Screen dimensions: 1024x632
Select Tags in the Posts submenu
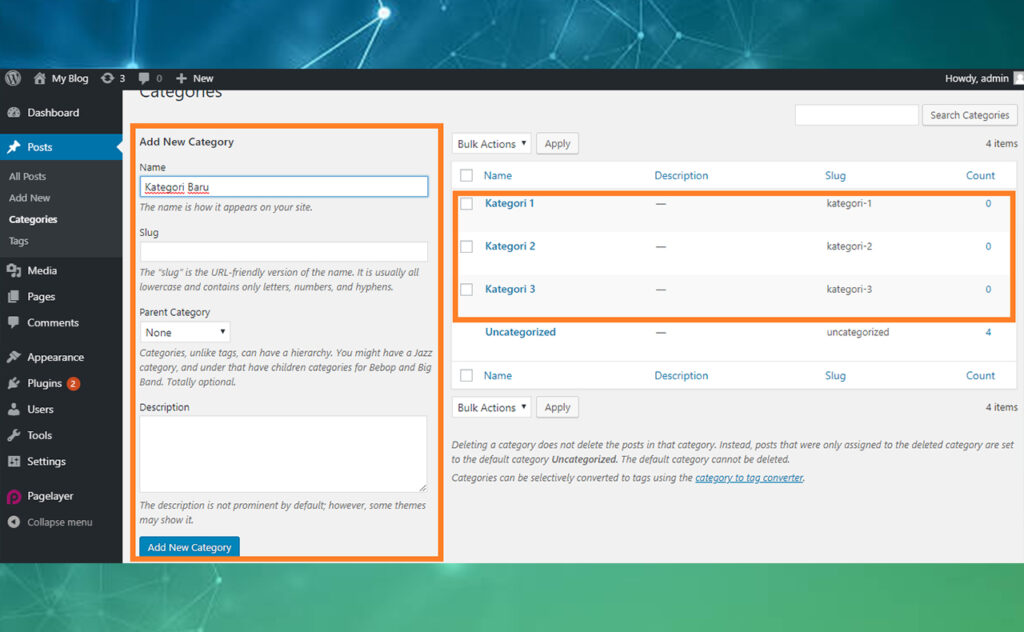tap(19, 240)
